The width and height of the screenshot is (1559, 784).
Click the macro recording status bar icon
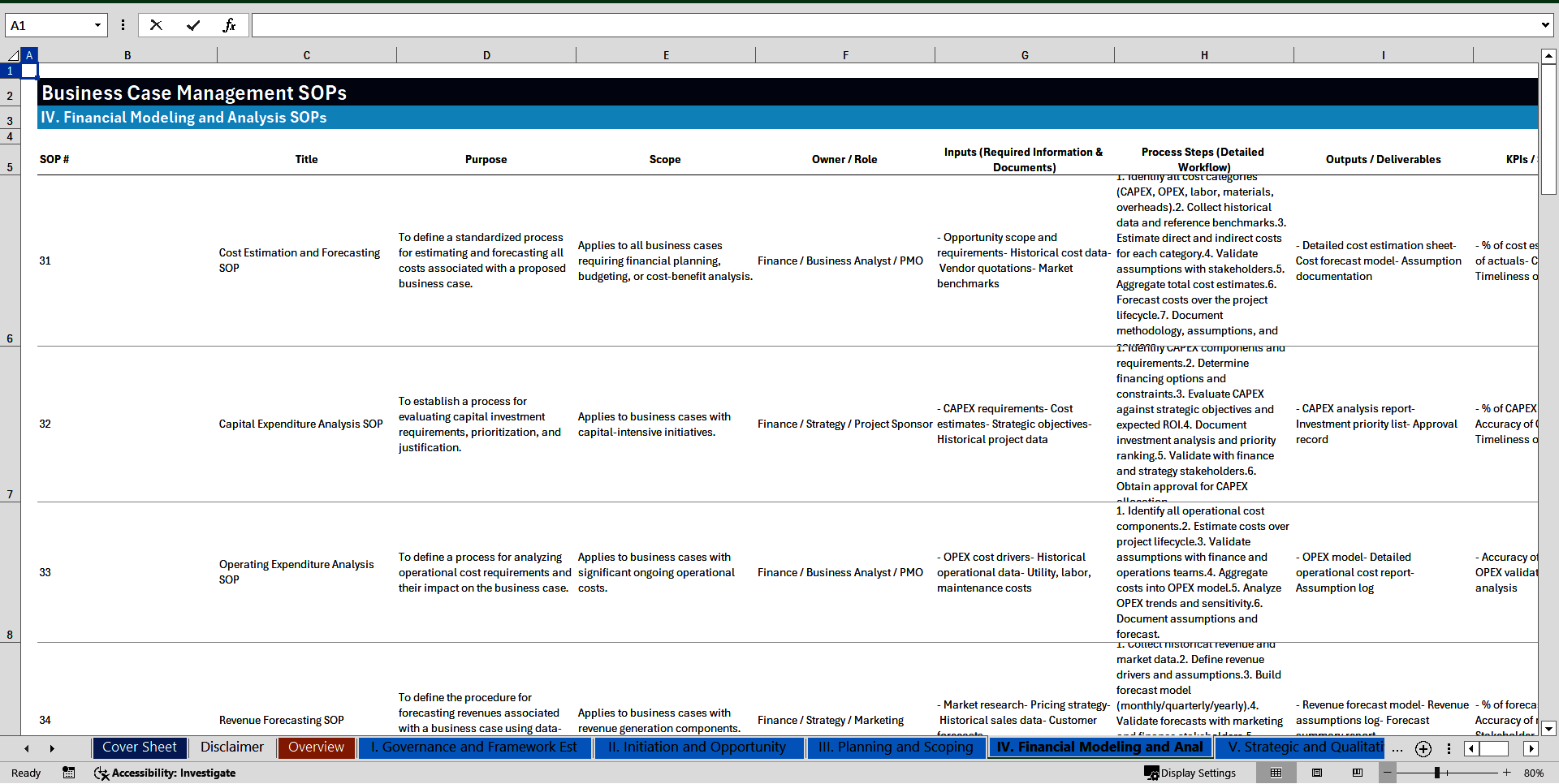(69, 773)
